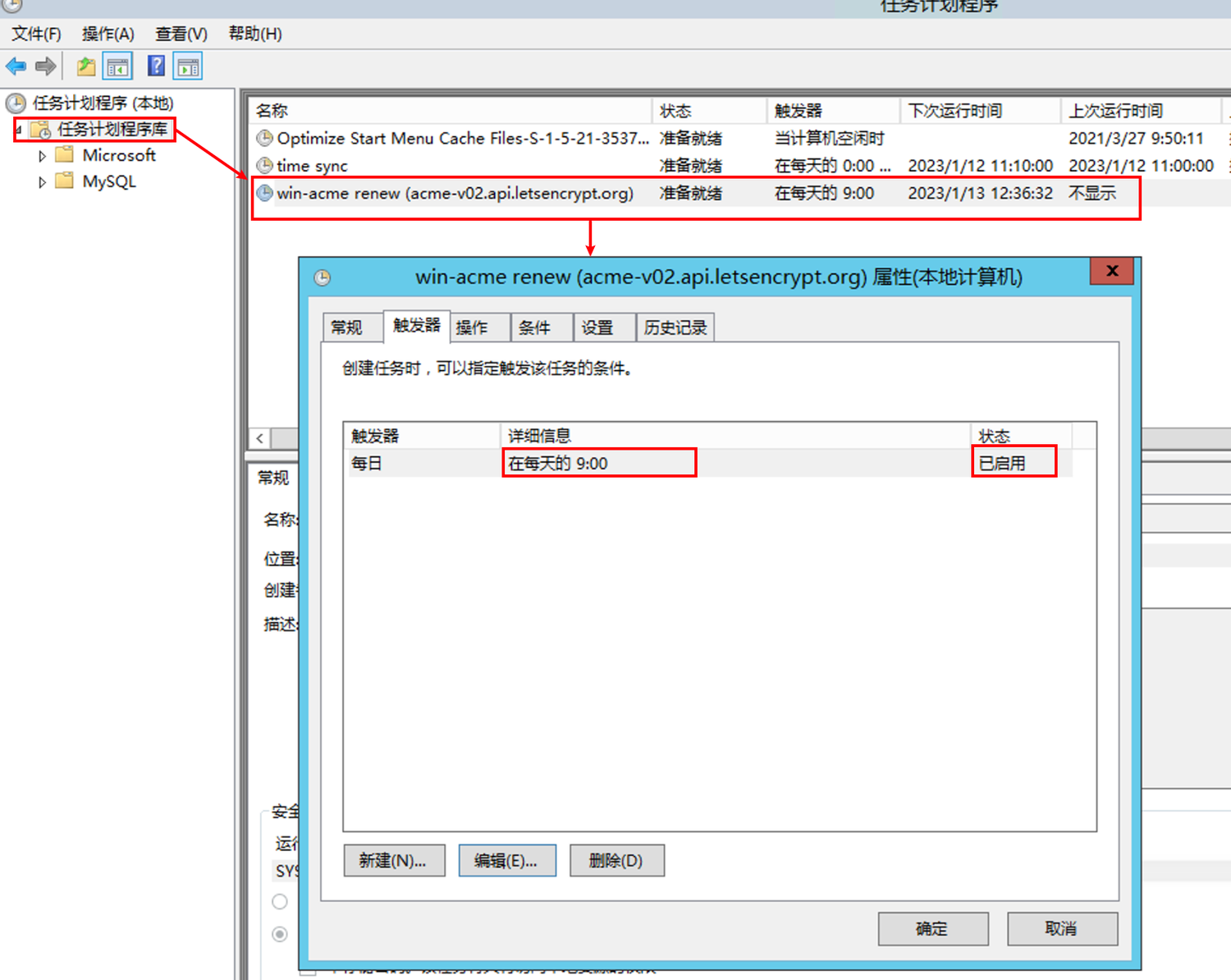This screenshot has height=980, width=1231.
Task: Toggle the show/hide action pane icon
Action: pyautogui.click(x=188, y=66)
